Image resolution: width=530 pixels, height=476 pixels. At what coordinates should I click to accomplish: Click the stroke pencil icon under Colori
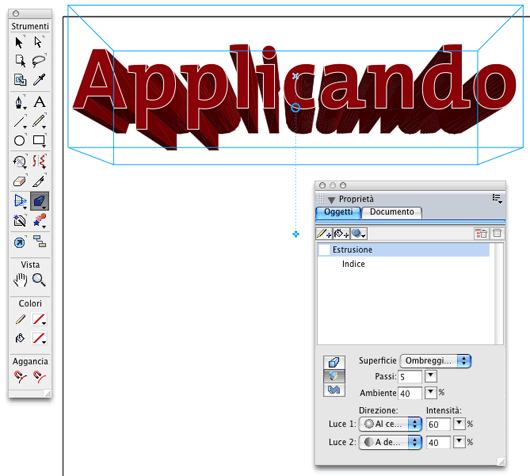coord(20,319)
